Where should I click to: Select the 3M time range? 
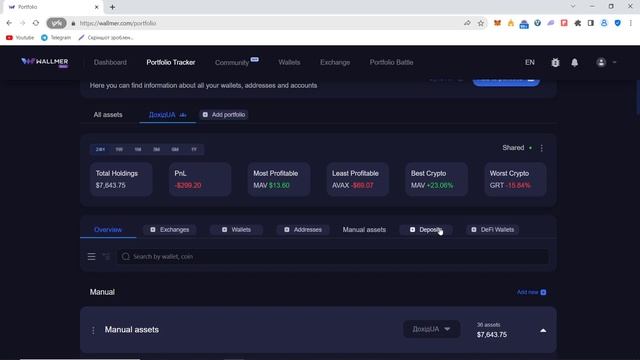coord(156,149)
